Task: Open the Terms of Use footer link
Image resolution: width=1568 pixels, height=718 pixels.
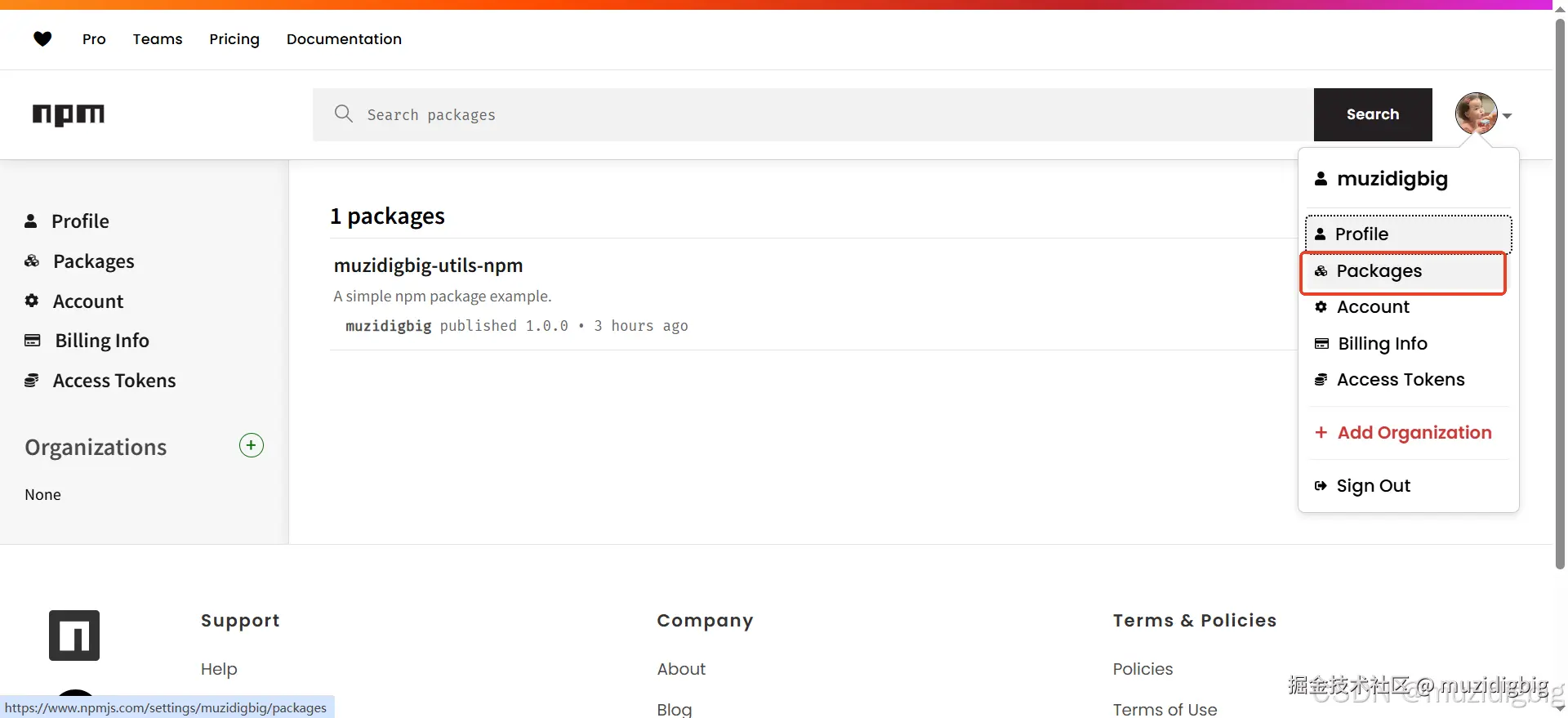Action: (1165, 708)
